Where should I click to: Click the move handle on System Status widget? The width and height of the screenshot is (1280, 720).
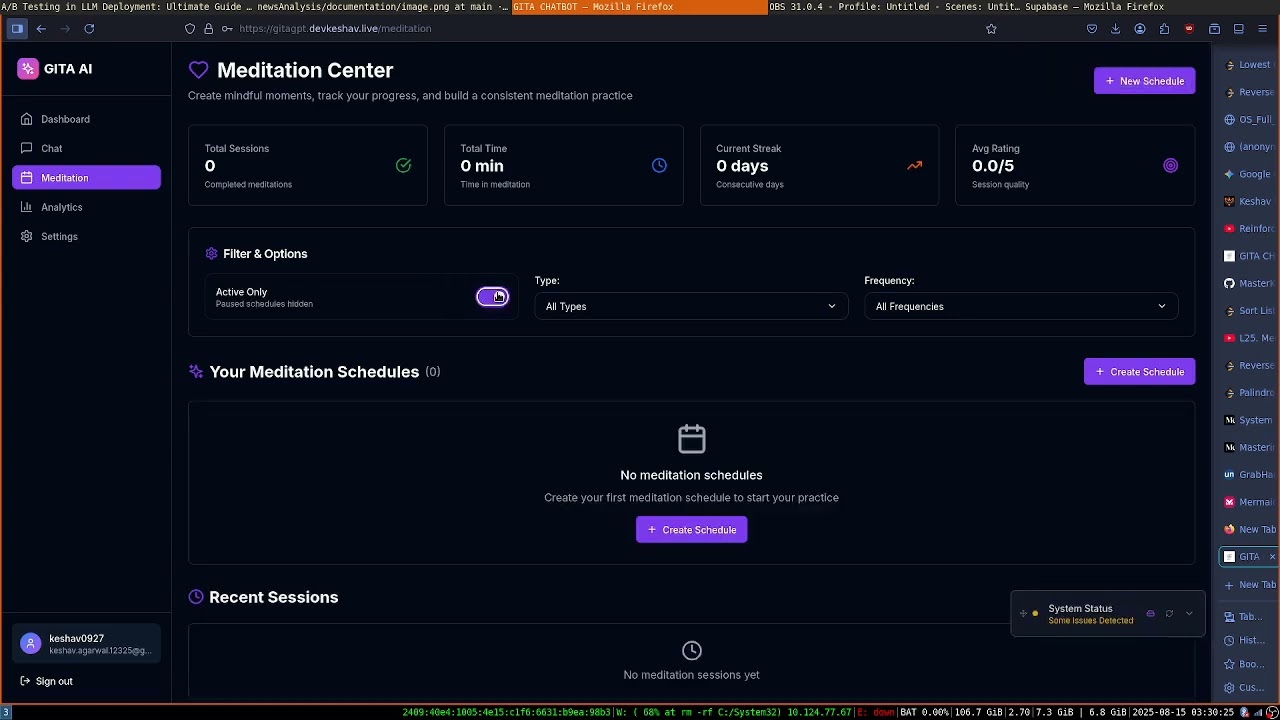(1023, 613)
